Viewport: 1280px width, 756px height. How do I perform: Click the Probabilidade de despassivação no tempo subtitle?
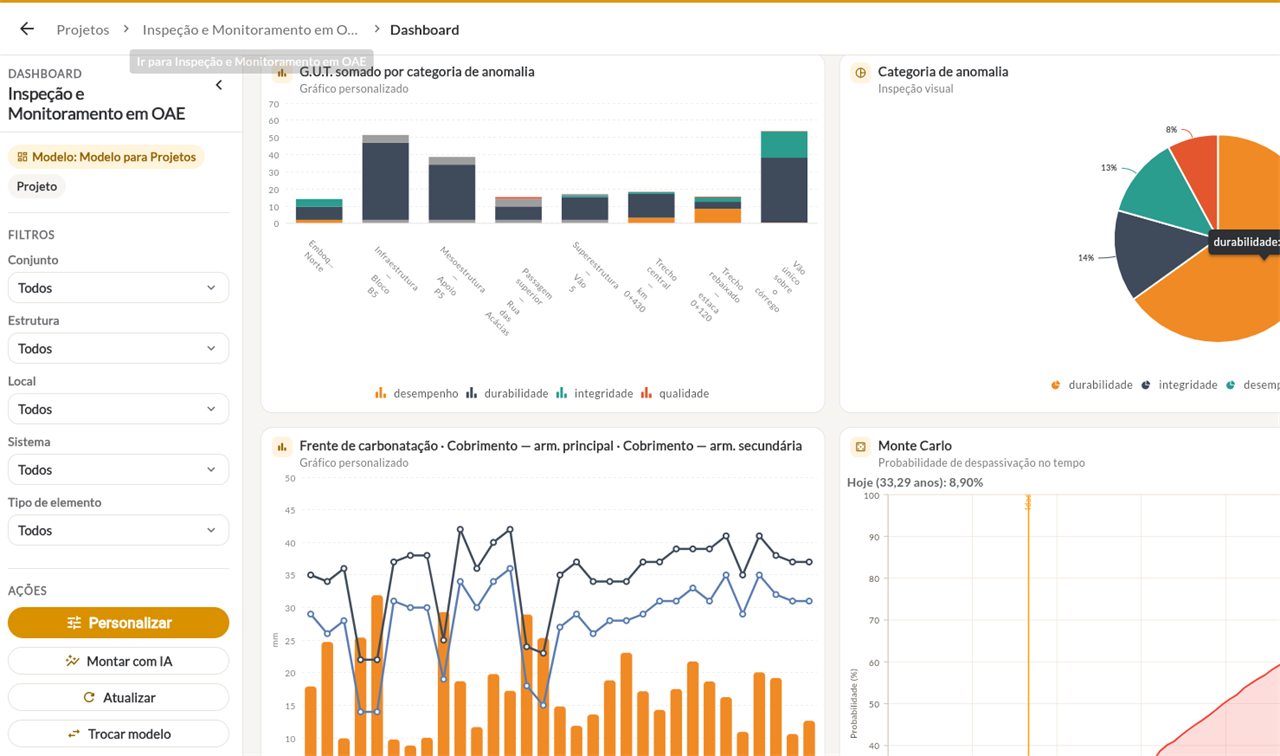[x=981, y=463]
